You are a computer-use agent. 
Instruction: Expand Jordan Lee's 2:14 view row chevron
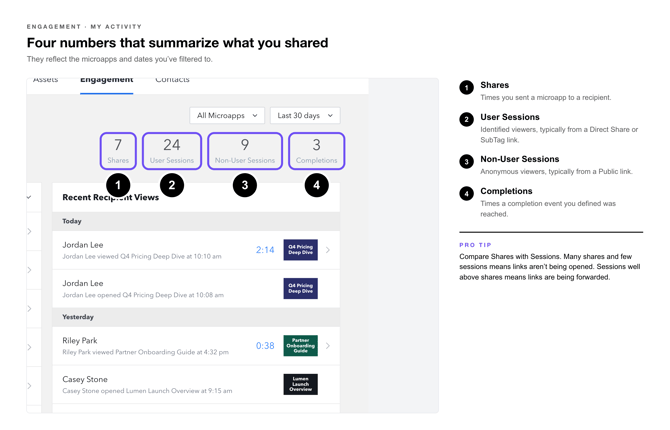coord(328,250)
